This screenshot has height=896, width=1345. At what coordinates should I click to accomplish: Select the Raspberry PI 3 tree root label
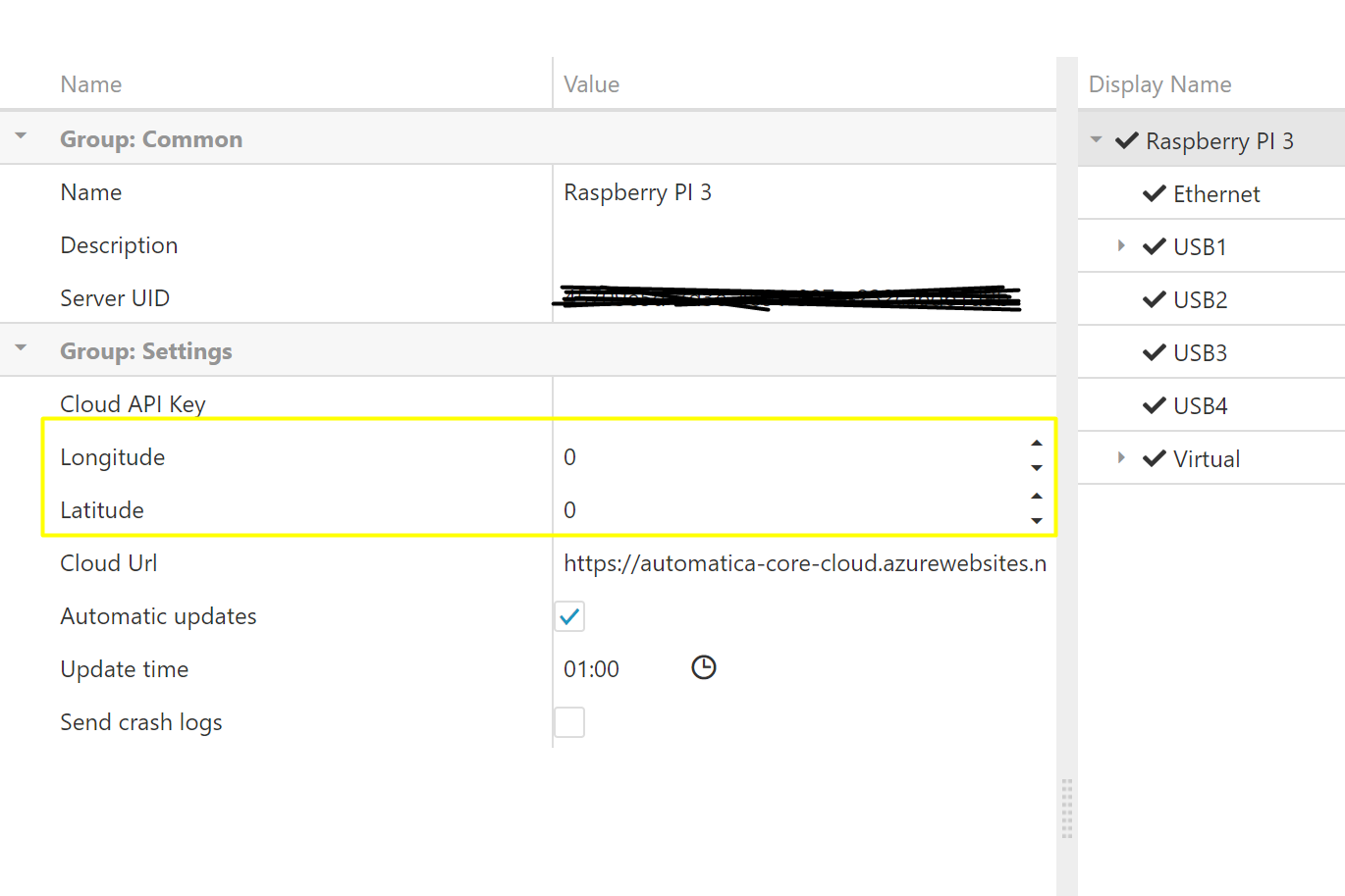(1219, 141)
